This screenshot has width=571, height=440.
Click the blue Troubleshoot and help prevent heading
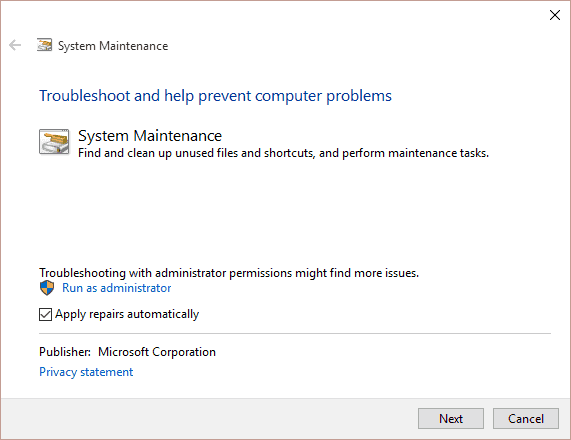215,96
